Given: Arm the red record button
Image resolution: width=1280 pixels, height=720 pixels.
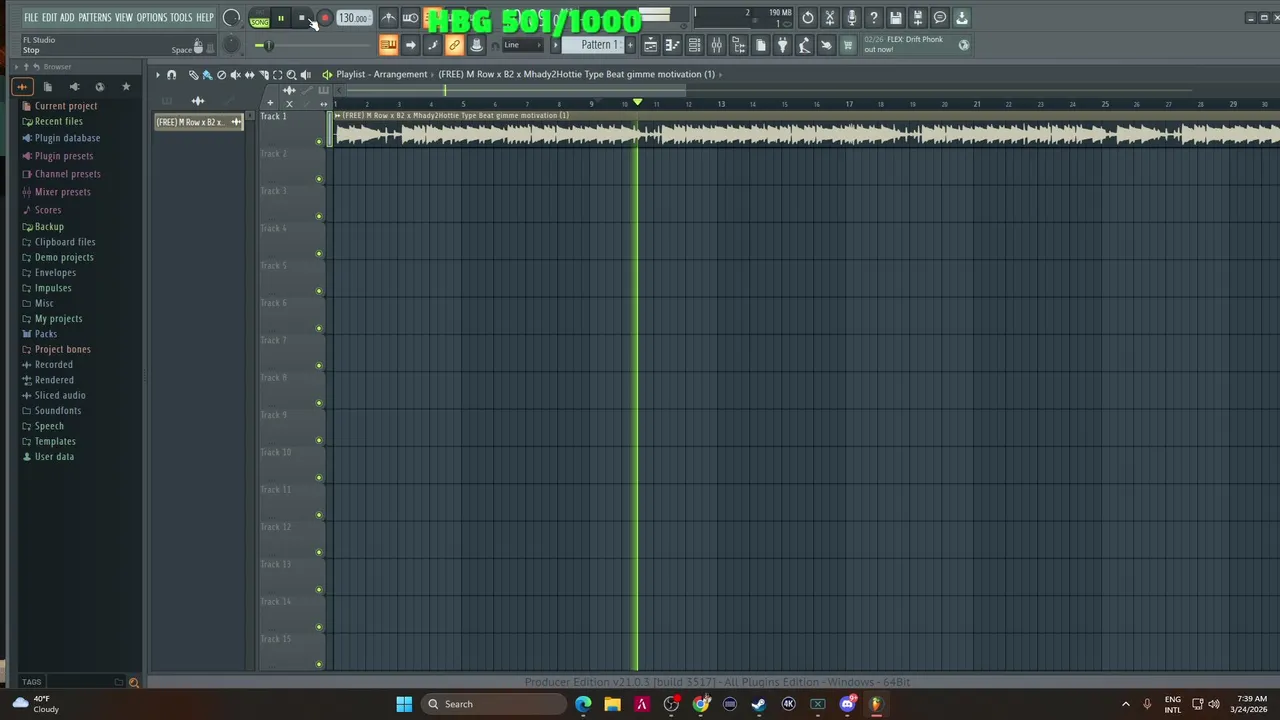Looking at the screenshot, I should [x=324, y=18].
